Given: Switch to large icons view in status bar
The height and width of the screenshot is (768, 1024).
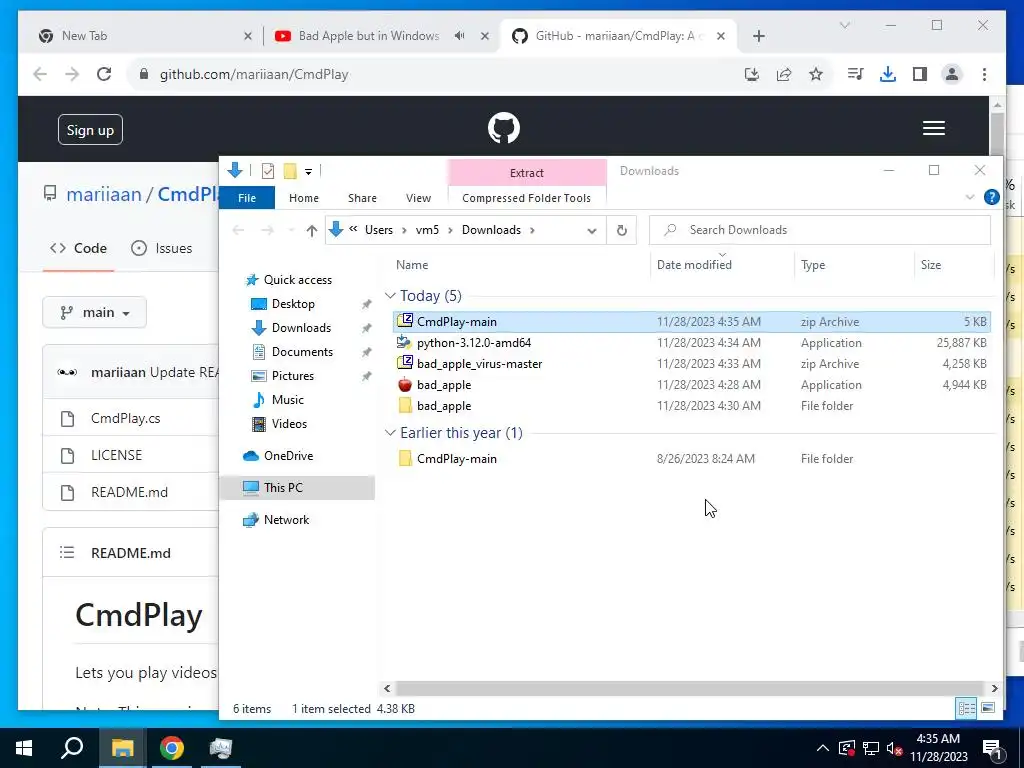Looking at the screenshot, I should pyautogui.click(x=987, y=708).
